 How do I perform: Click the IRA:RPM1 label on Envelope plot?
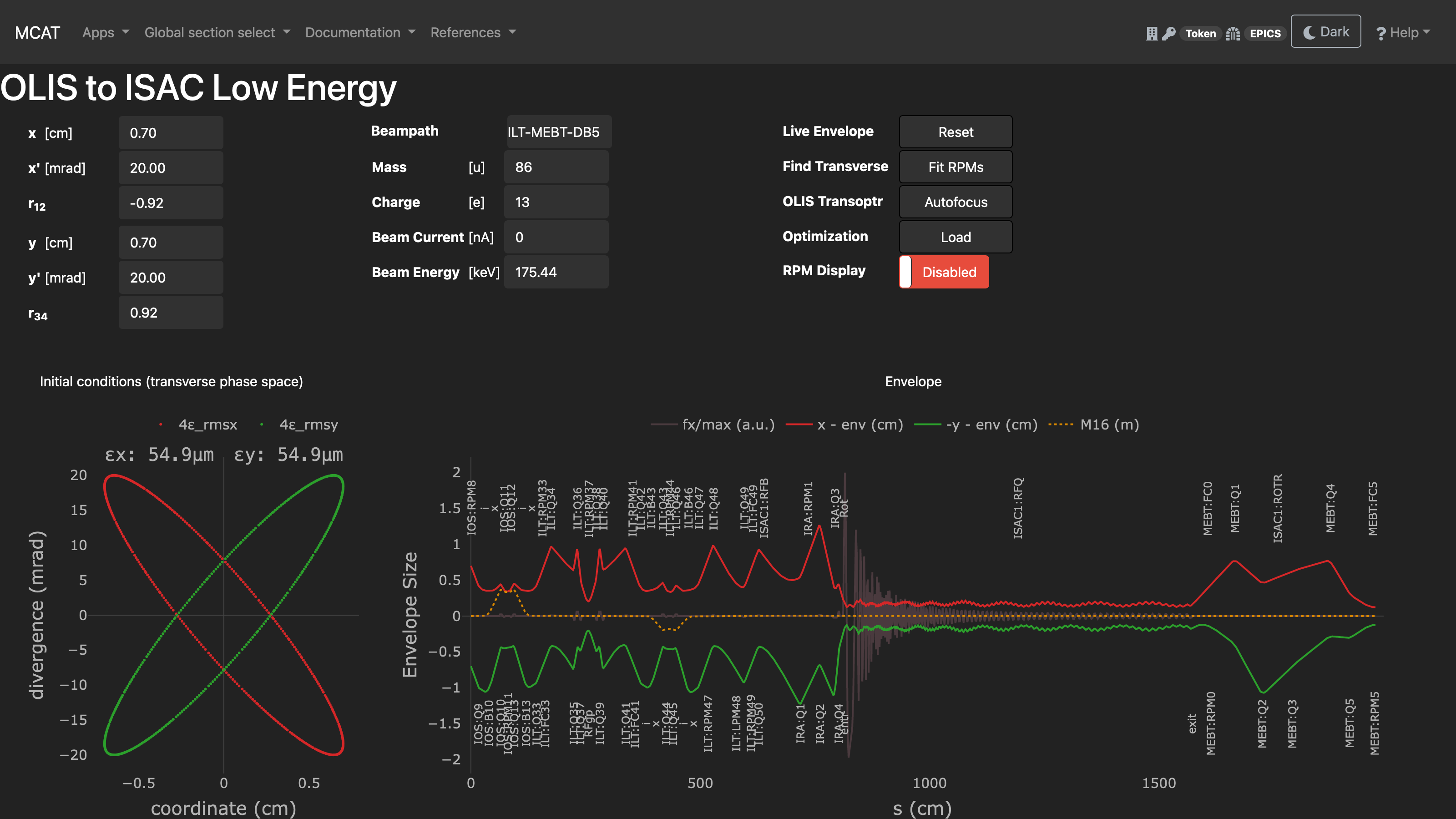pos(808,508)
